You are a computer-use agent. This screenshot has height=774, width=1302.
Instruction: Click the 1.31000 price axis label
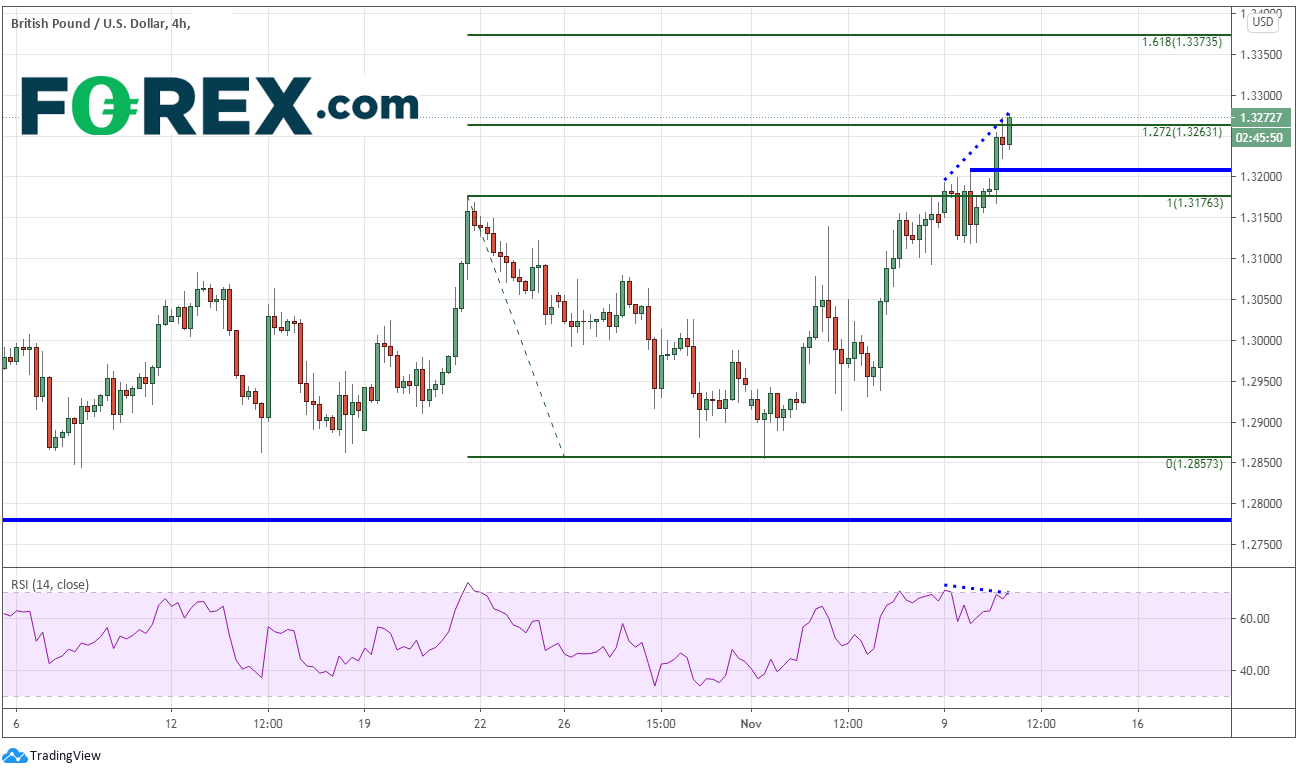1261,259
